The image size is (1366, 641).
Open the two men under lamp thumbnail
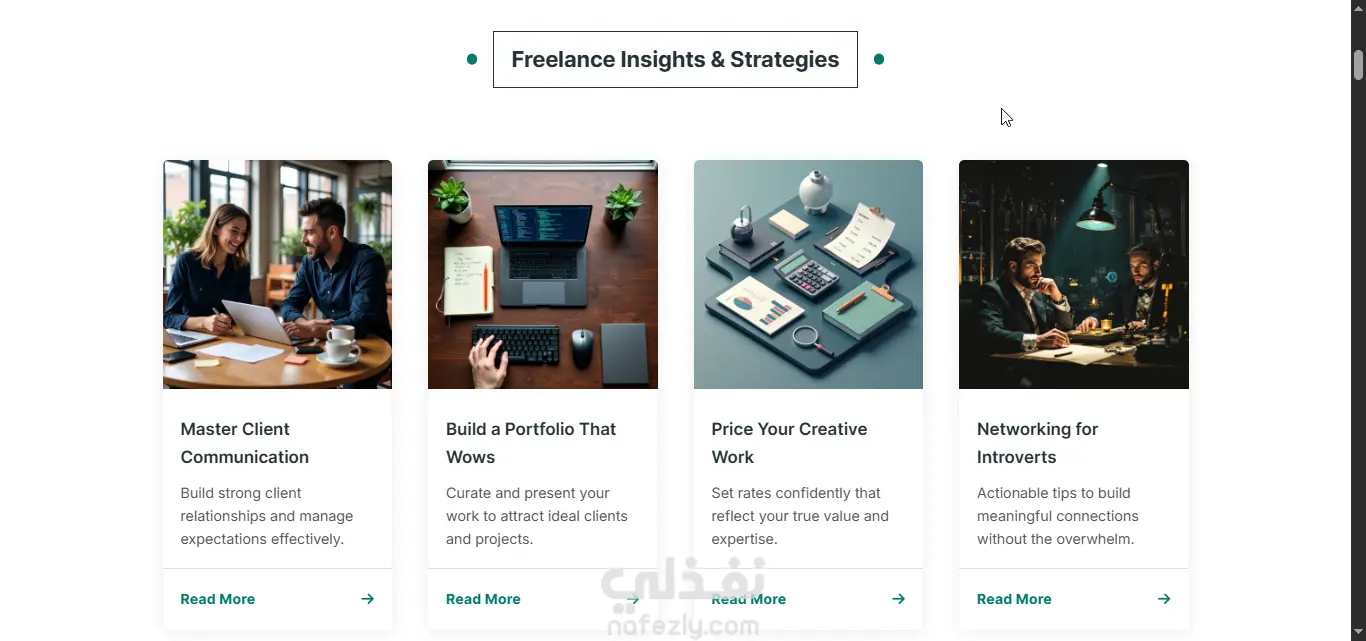pos(1074,274)
